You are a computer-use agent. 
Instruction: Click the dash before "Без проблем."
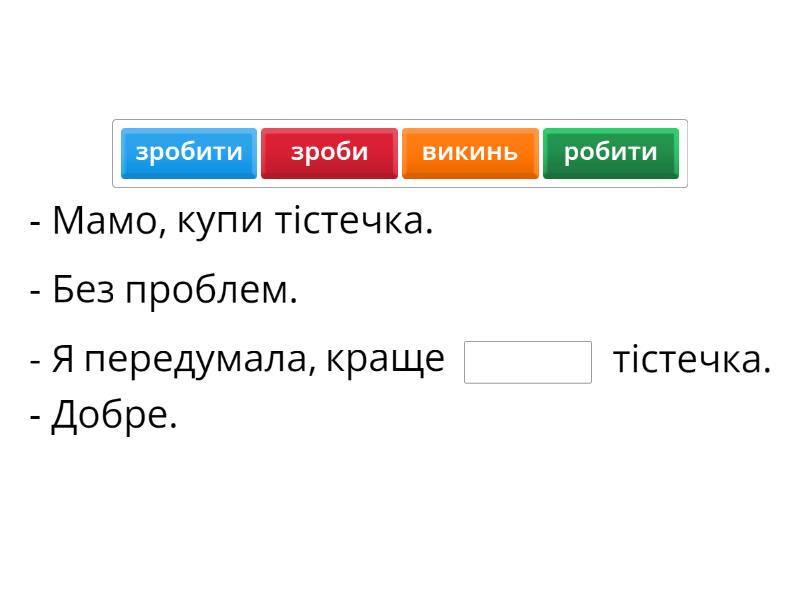35,293
